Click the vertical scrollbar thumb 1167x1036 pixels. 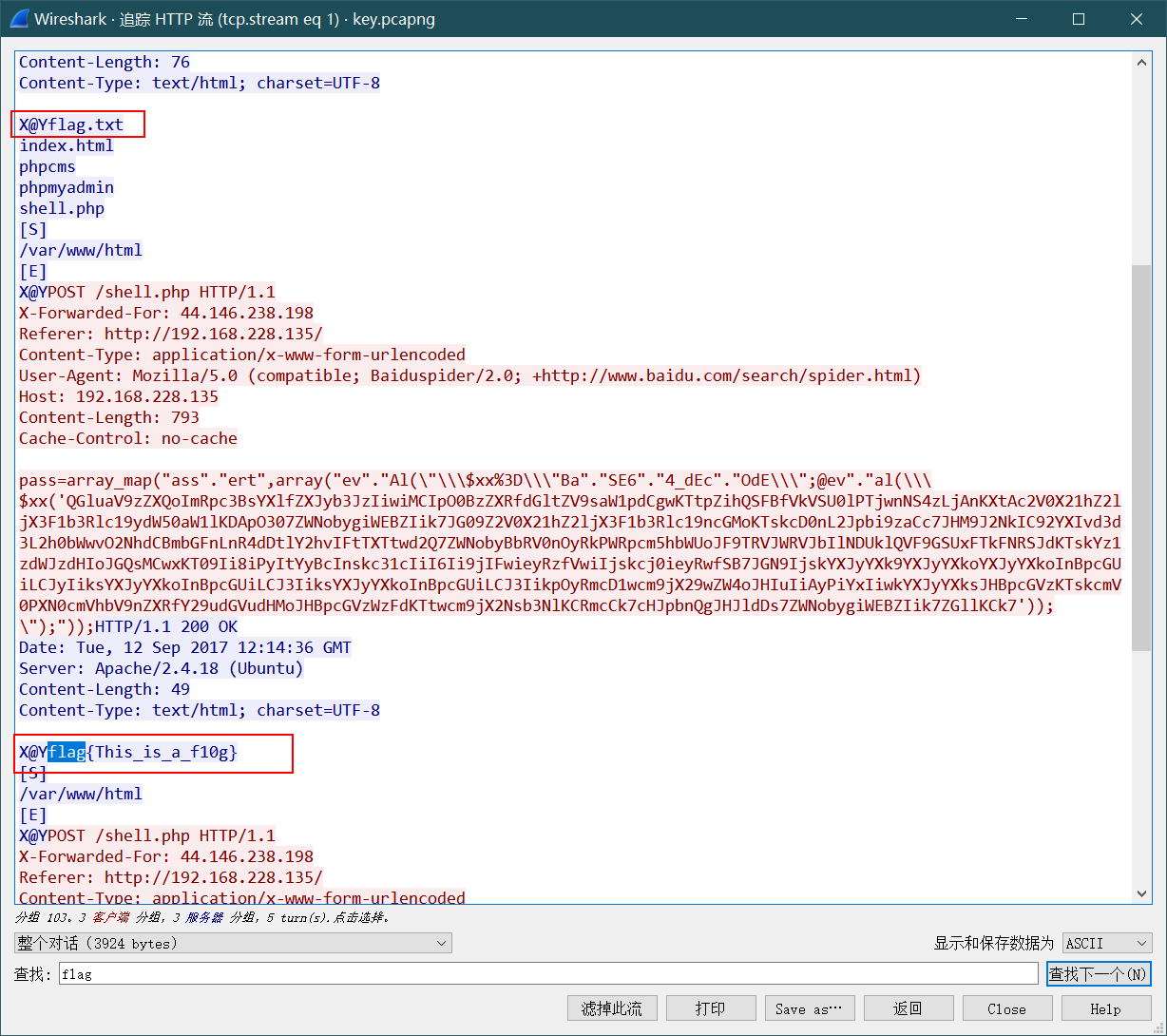pos(1142,458)
